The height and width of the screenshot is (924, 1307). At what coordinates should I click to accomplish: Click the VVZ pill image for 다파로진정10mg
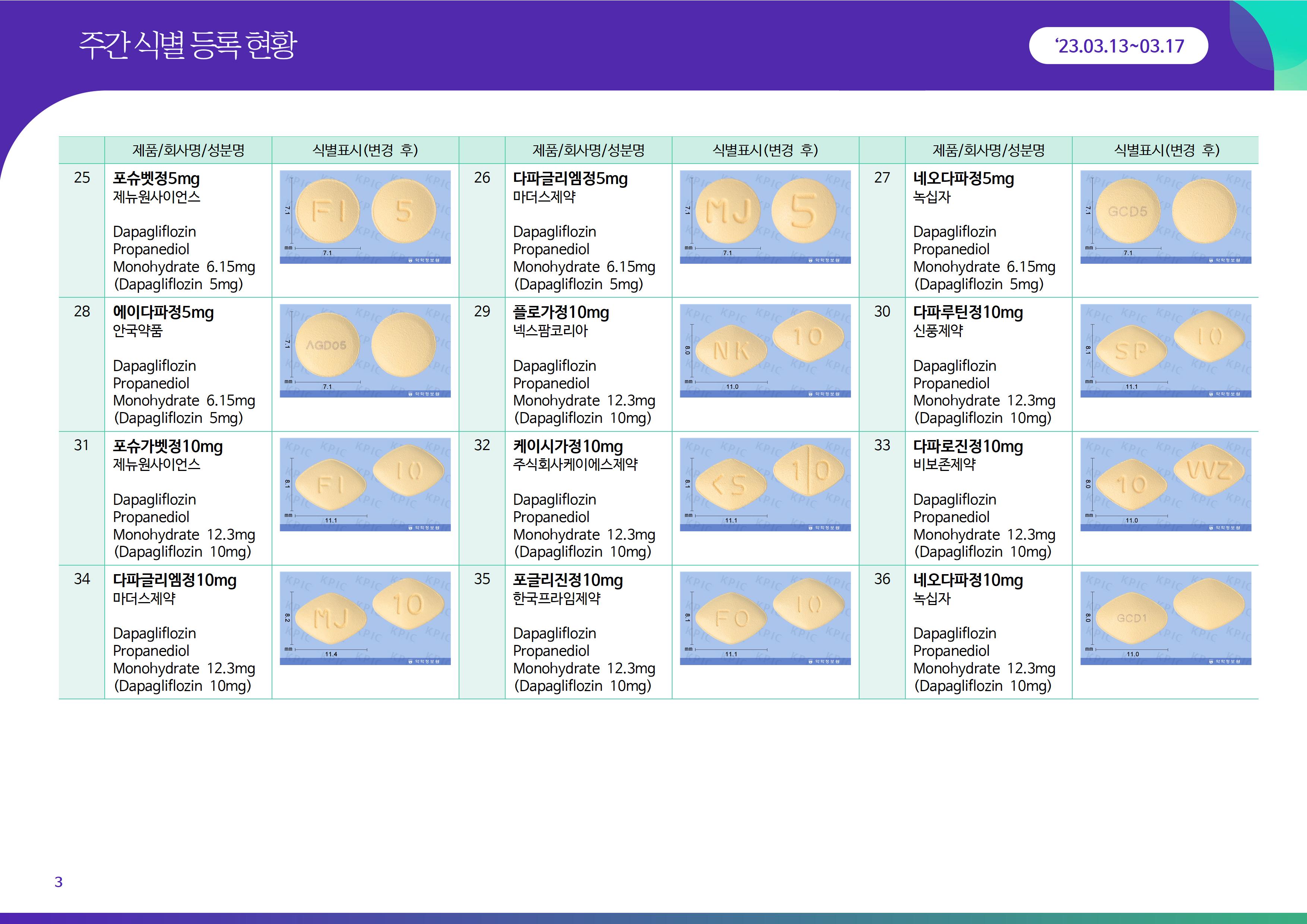point(1165,484)
